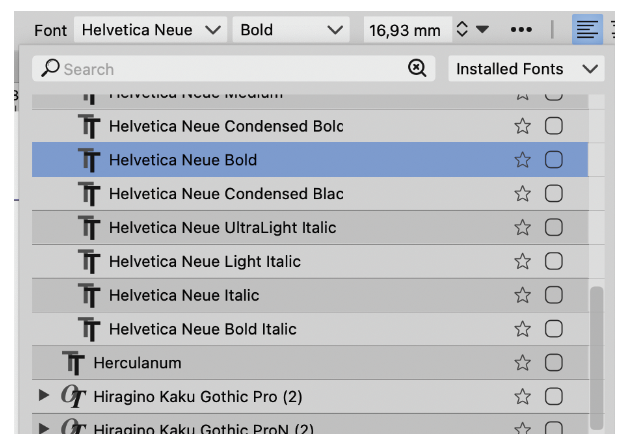Screen dimensions: 632x448
Task: Select Helvetica Neue Light Italic font
Action: click(310, 261)
